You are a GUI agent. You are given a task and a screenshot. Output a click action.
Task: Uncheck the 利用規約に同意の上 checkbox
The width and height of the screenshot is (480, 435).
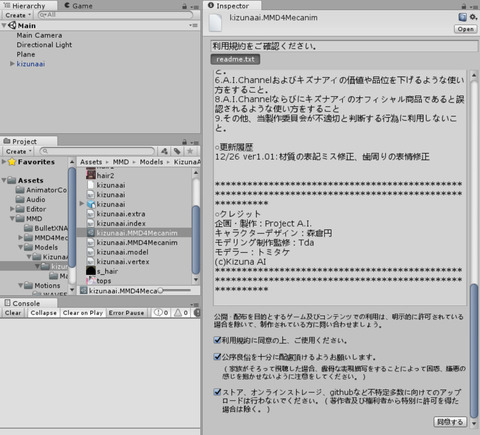coord(217,340)
